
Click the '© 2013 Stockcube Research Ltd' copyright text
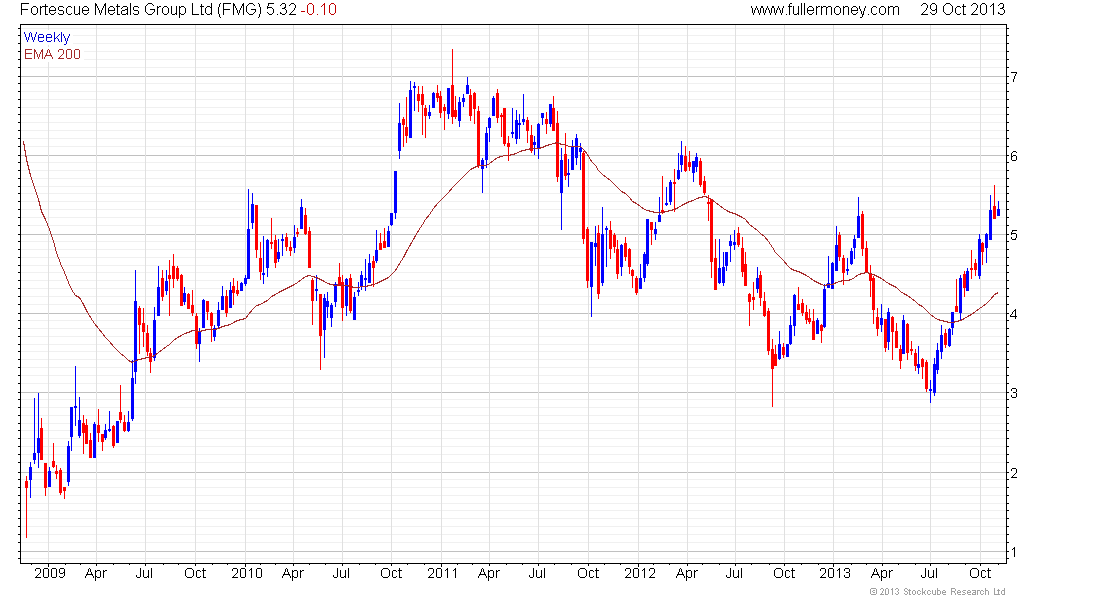(937, 592)
